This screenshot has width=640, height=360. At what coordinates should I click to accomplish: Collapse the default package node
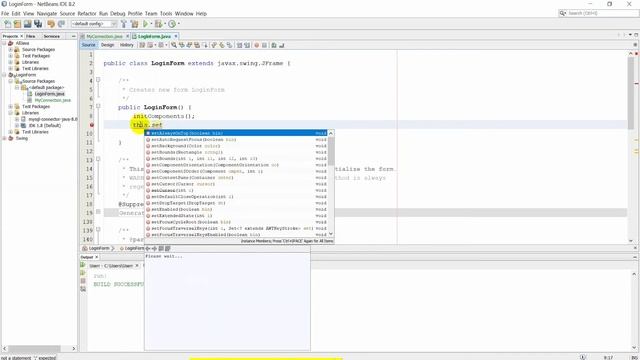pyautogui.click(x=17, y=88)
